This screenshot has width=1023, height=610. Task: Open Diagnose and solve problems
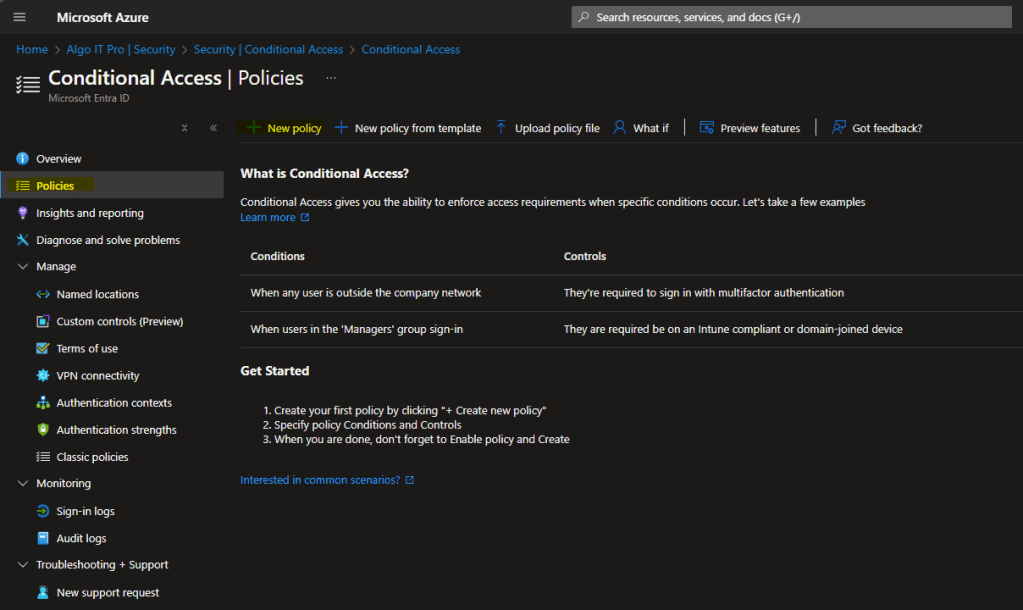[x=107, y=240]
